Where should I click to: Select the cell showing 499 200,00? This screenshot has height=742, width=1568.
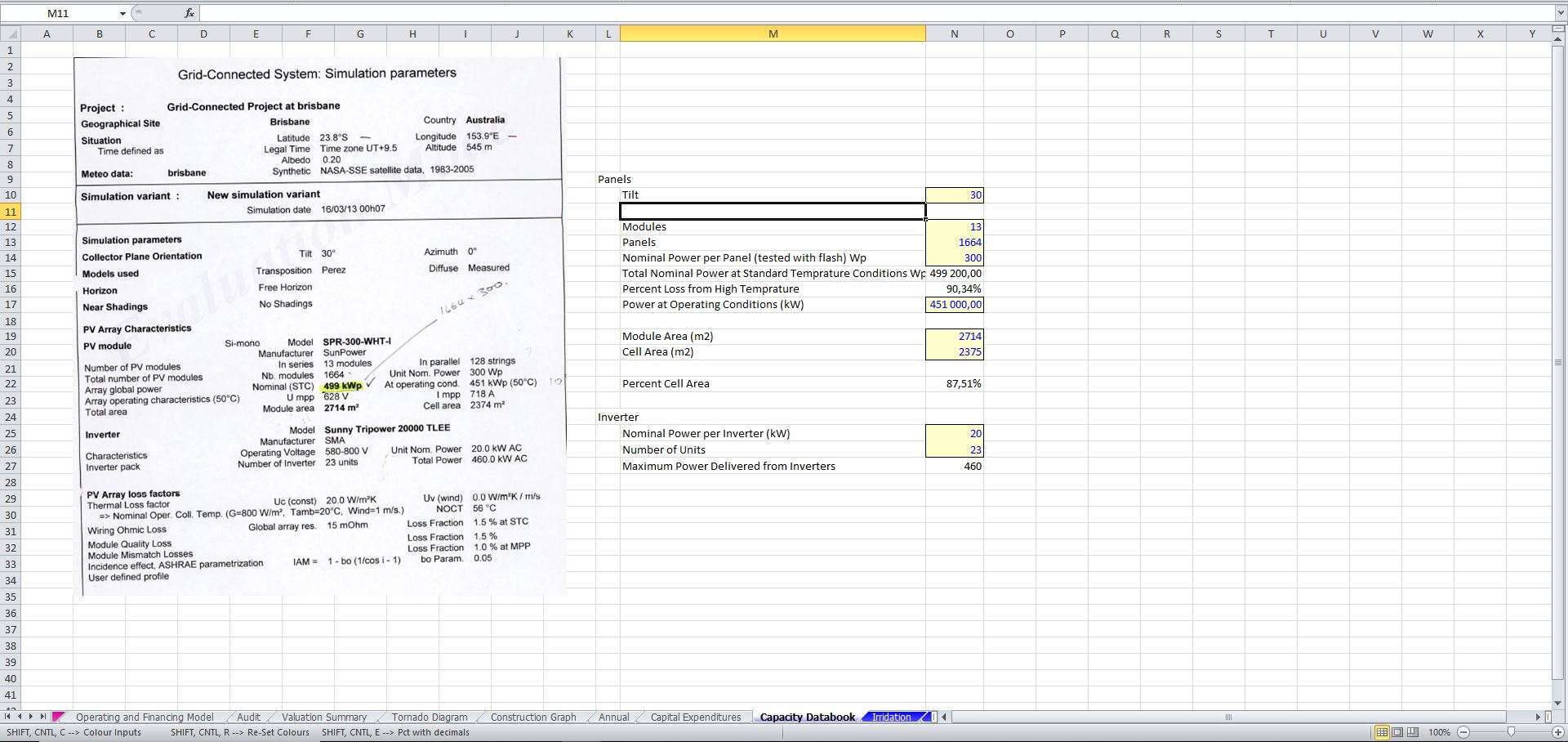(x=954, y=273)
